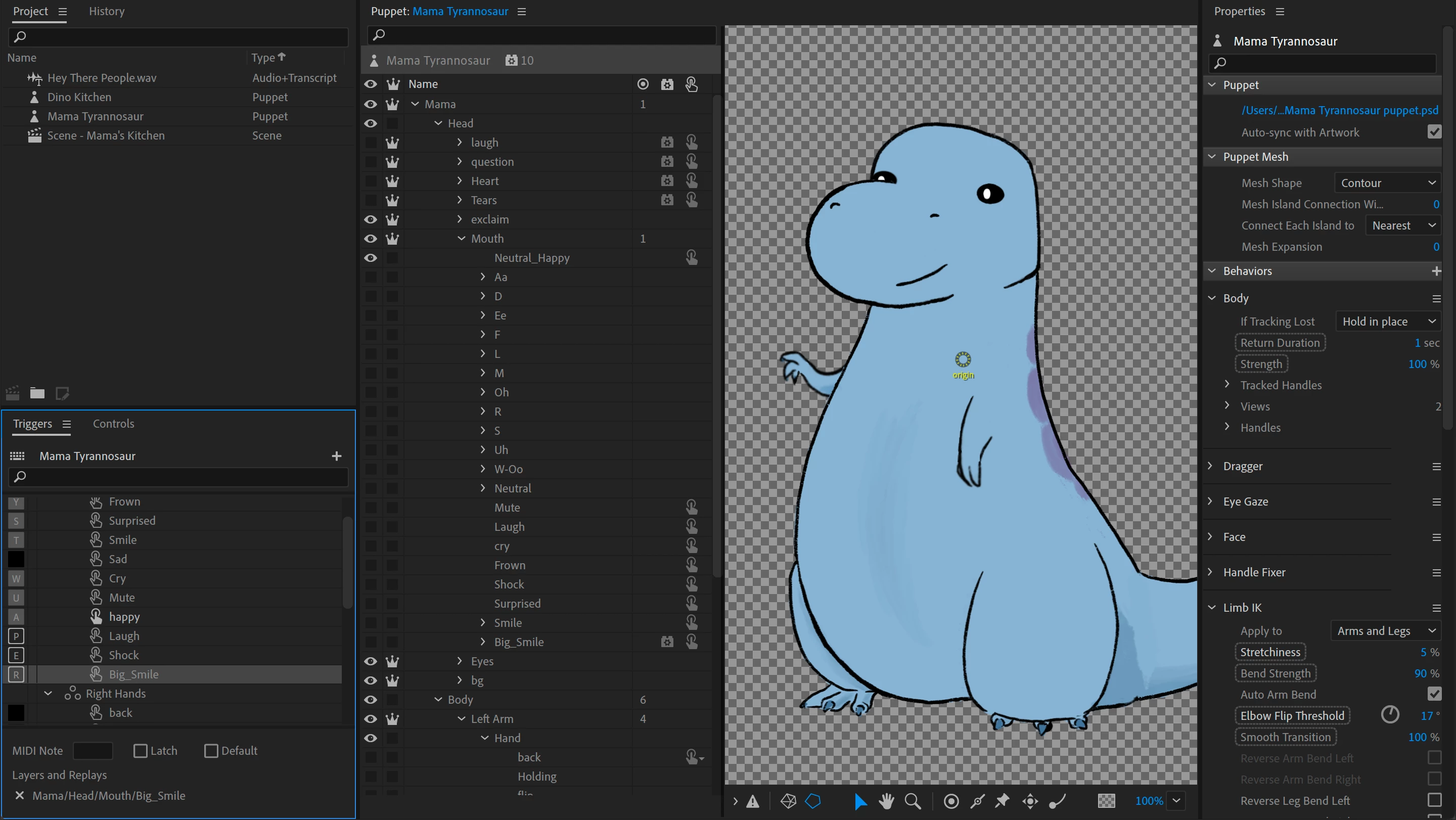Screen dimensions: 1456x820
Task: Click the transparency grid background icon
Action: point(1106,801)
